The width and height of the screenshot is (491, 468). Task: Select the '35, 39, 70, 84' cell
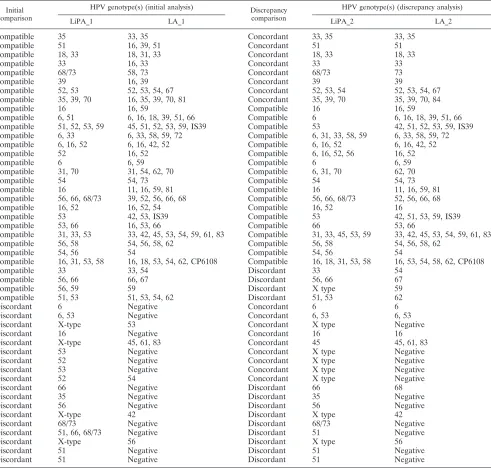pos(417,100)
